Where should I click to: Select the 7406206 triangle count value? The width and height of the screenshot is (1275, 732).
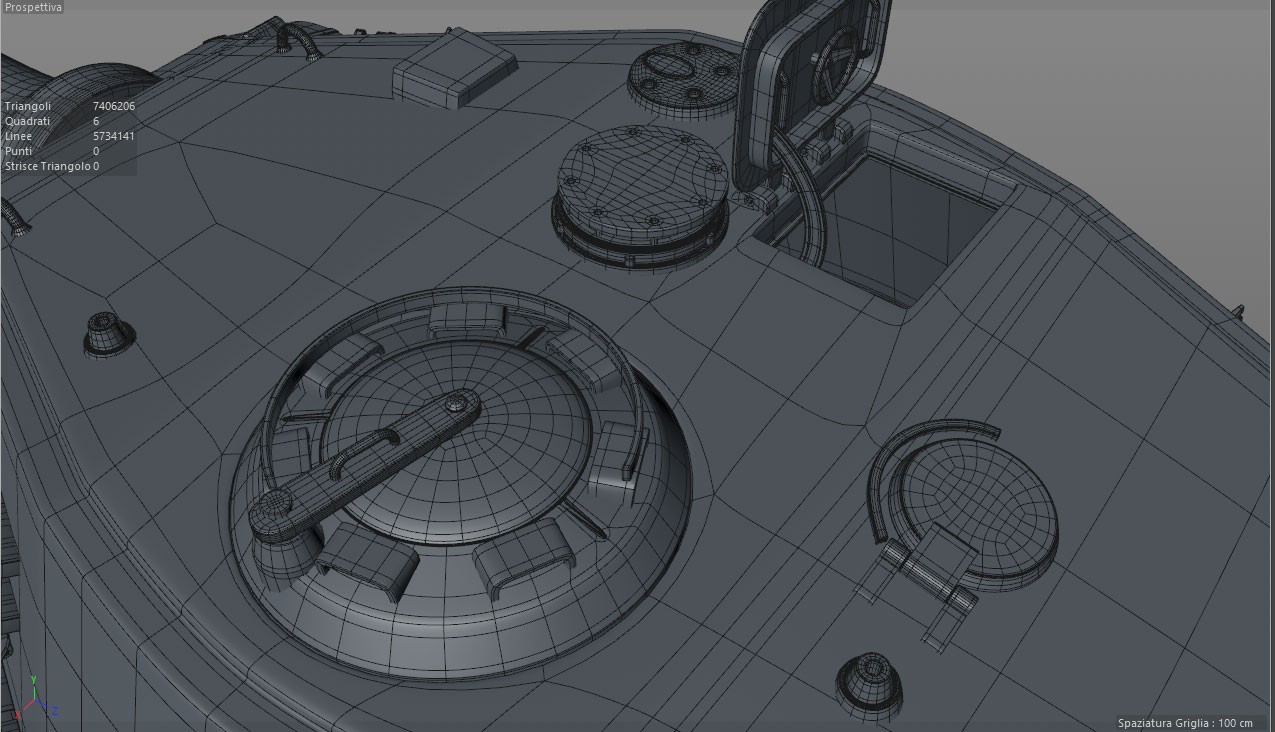point(114,106)
